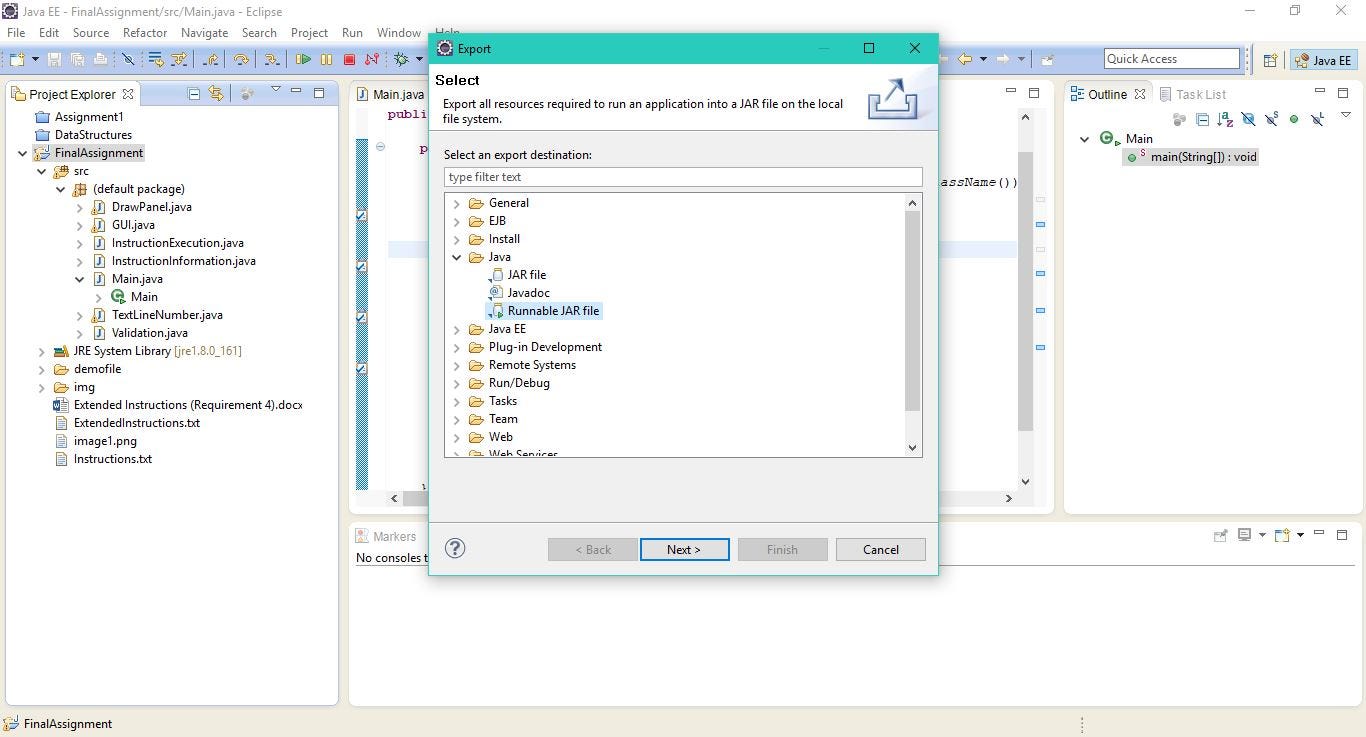Click the New wizard toolbar icon
Screen dimensions: 1366x737
[17, 59]
